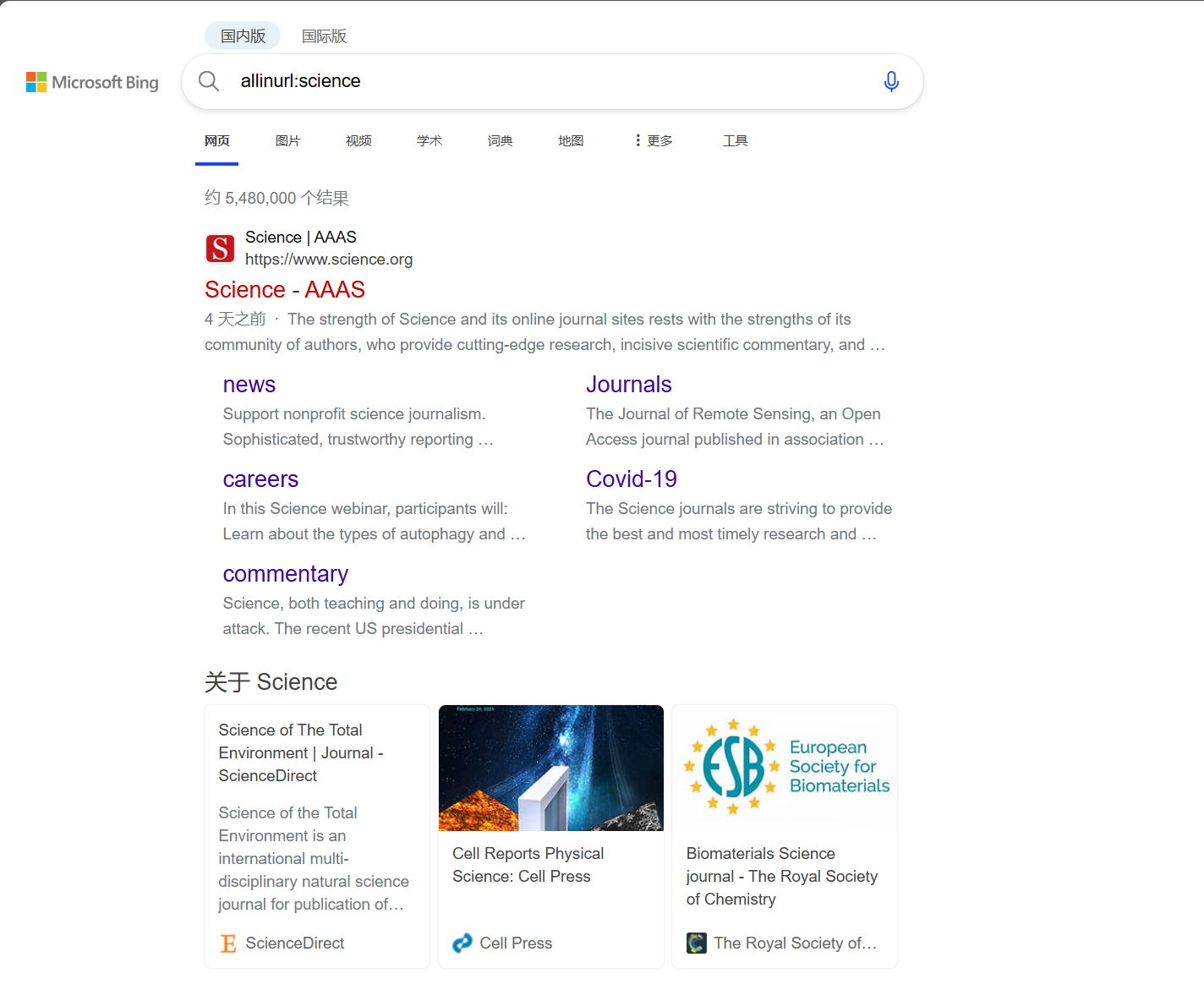1204x1001 pixels.
Task: Open European Society for Biomaterials logo image
Action: tap(785, 768)
